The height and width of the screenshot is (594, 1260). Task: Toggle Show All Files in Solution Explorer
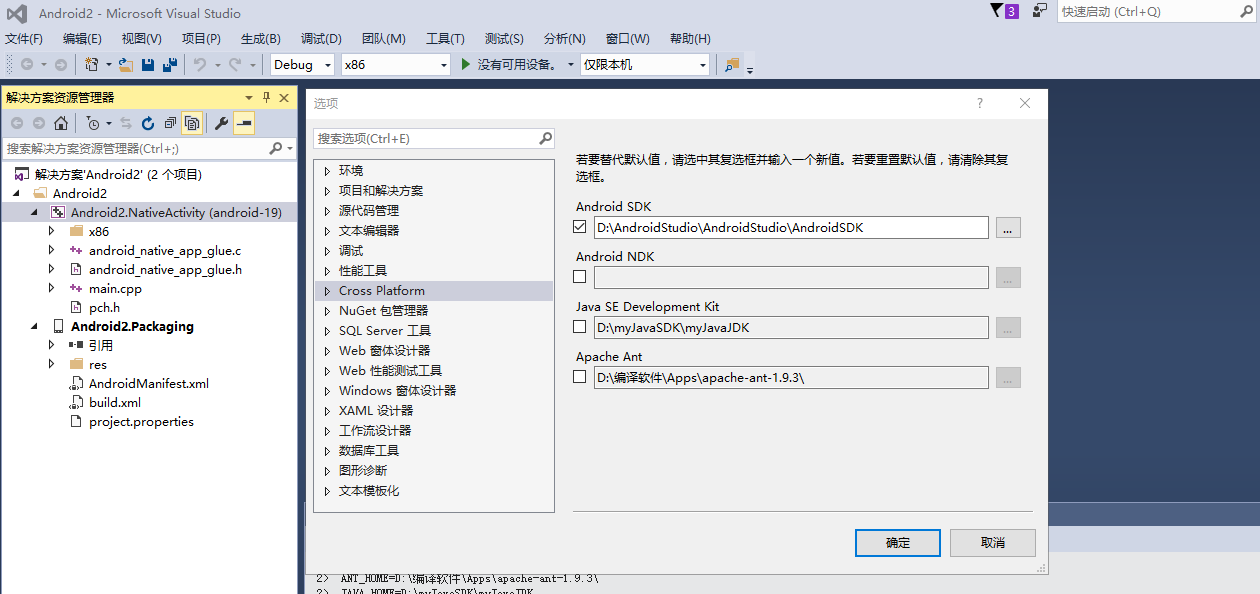click(x=192, y=123)
